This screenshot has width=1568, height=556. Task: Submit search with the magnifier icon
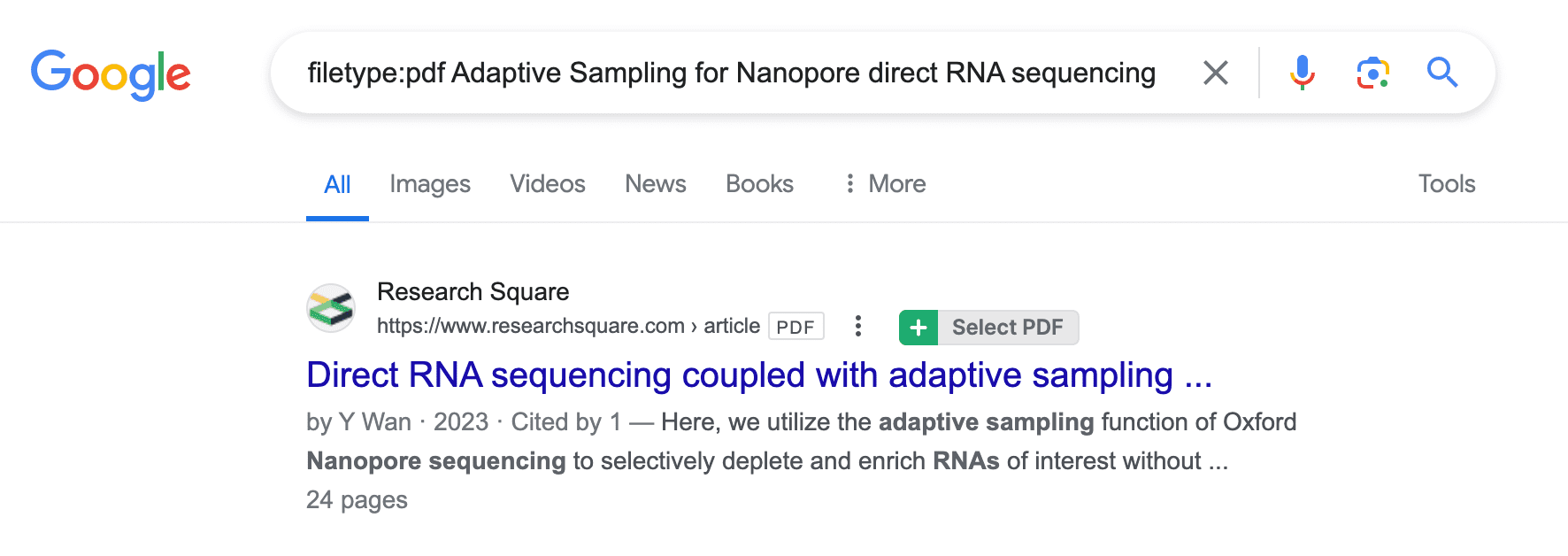click(1442, 73)
